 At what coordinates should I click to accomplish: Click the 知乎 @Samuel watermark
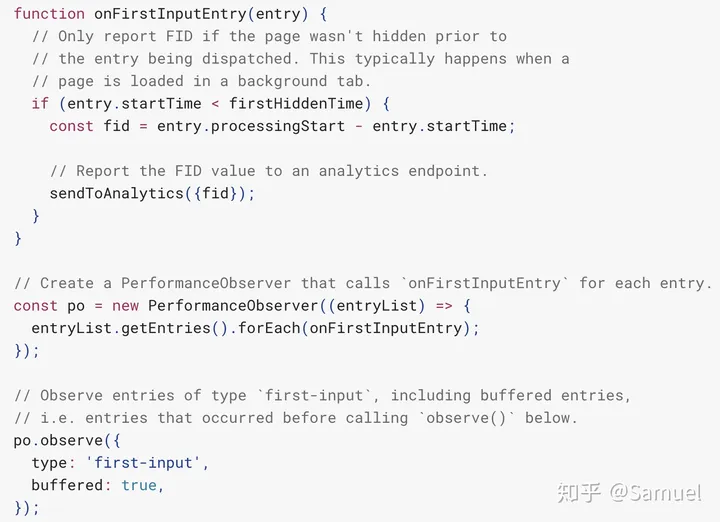click(629, 492)
